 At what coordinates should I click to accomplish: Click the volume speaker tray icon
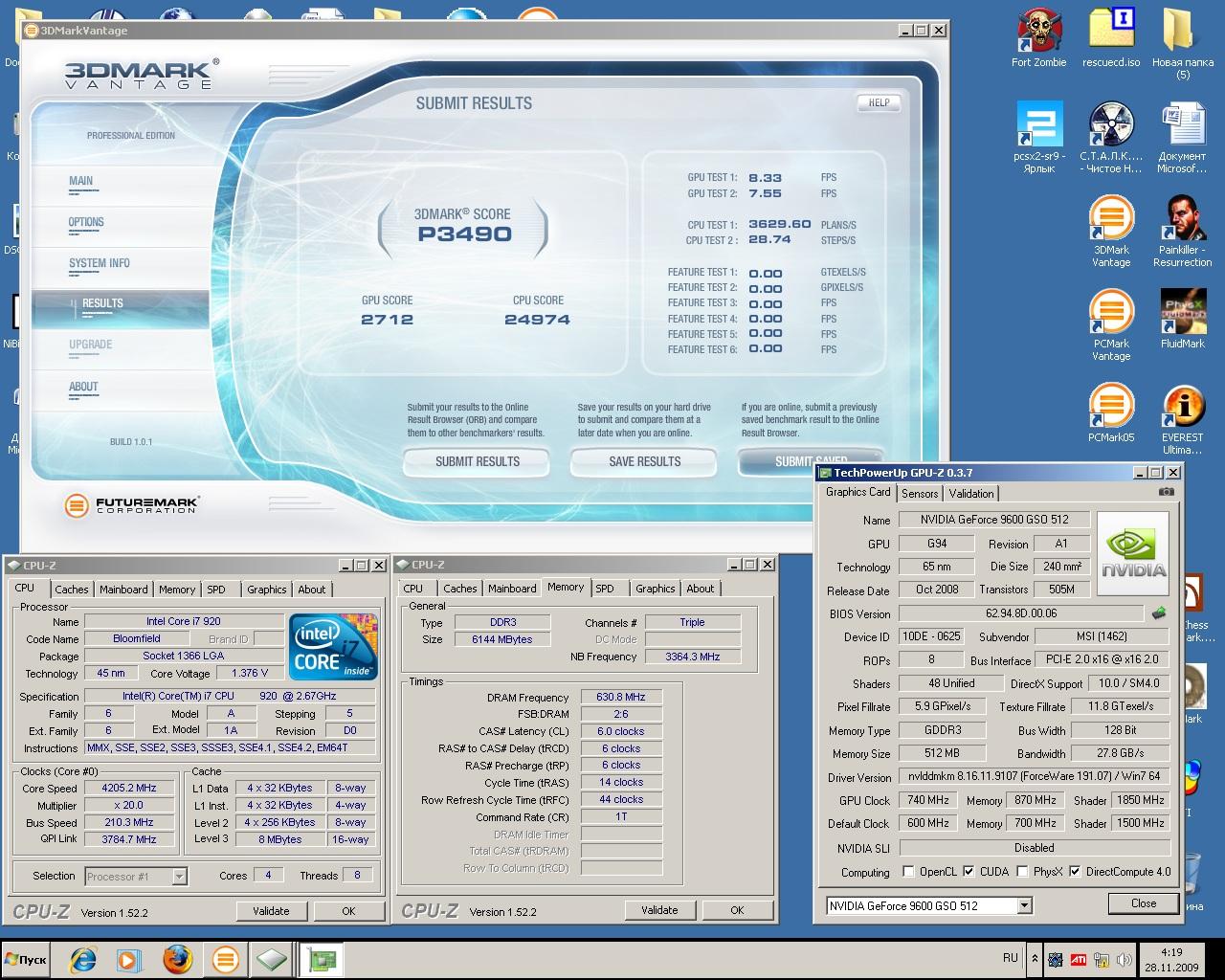click(1125, 959)
